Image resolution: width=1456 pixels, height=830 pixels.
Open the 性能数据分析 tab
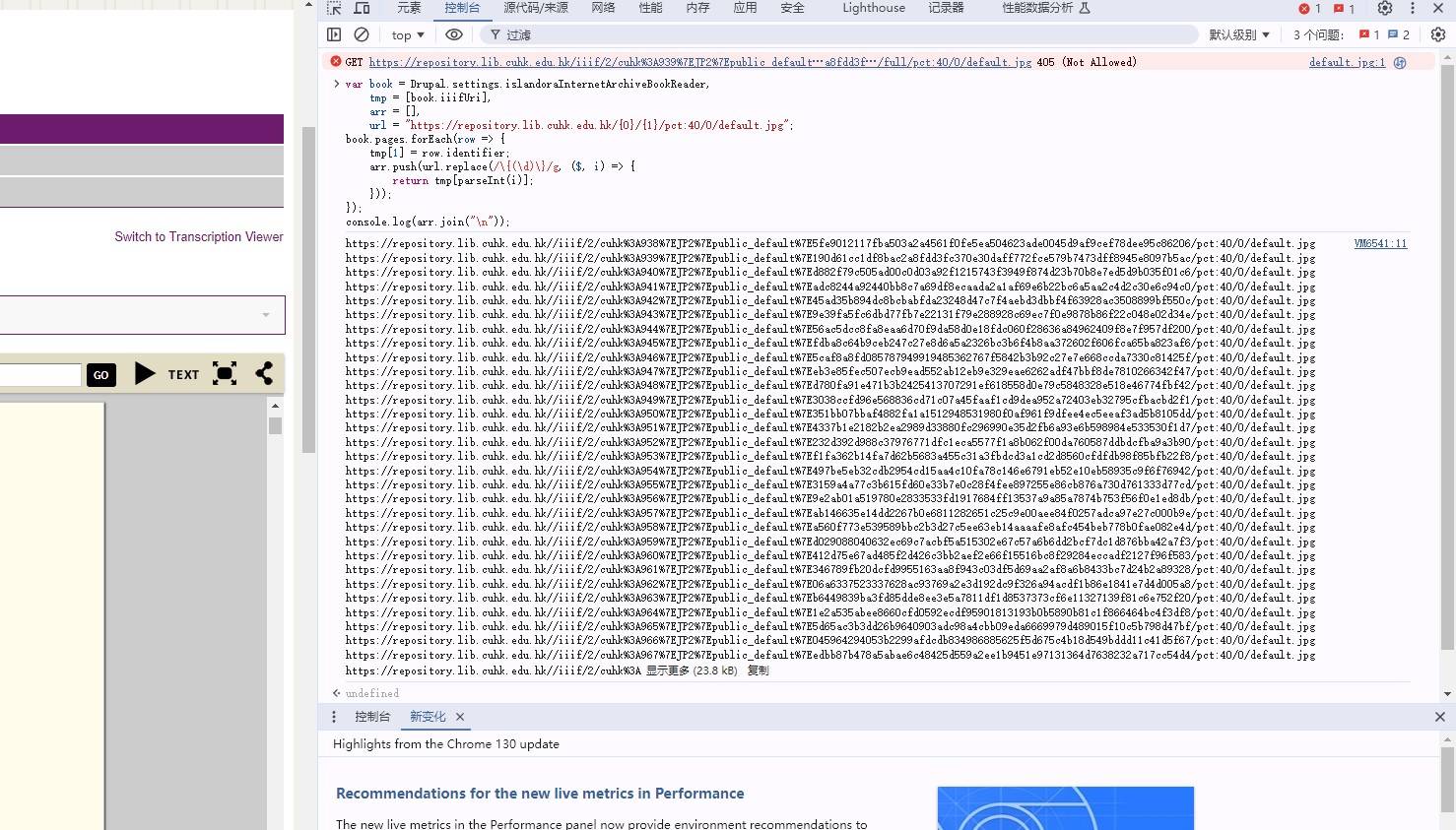click(x=1045, y=8)
